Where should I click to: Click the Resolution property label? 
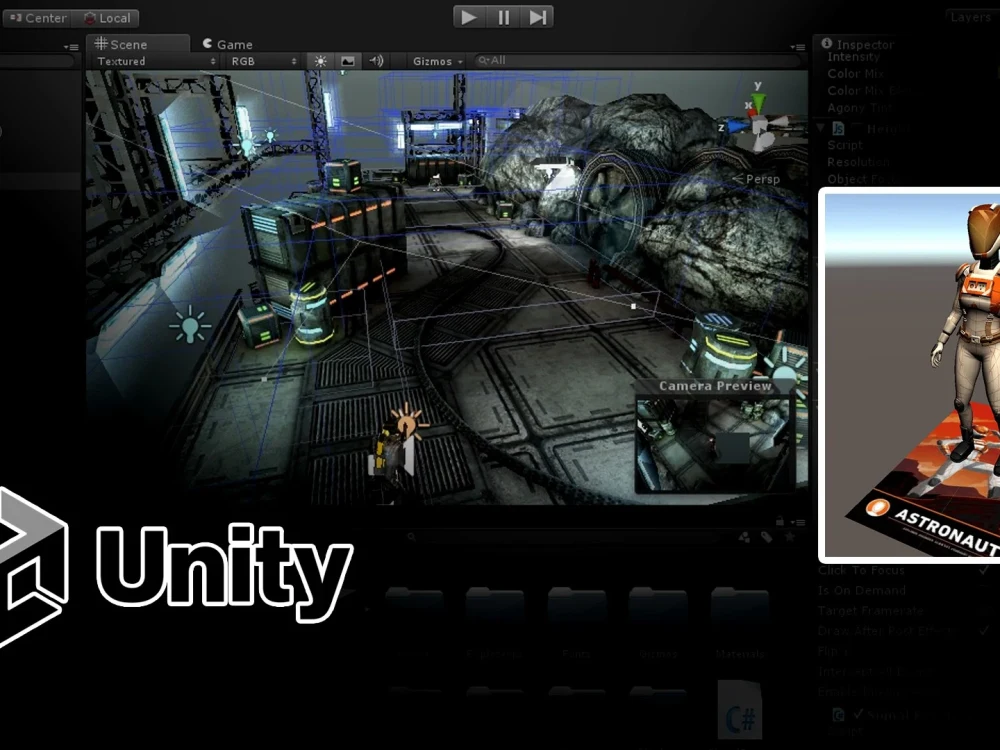pos(858,162)
